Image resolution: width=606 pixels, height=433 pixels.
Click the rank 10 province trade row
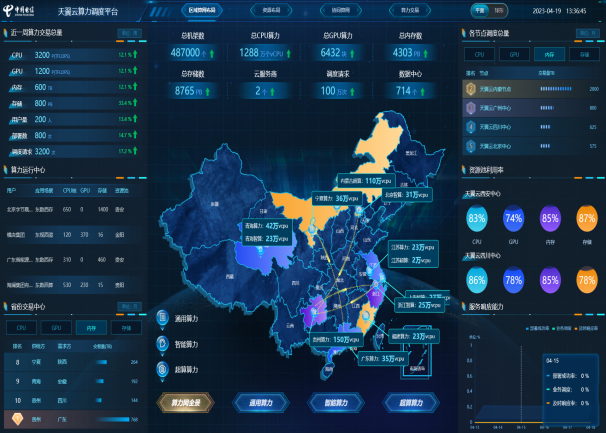[x=75, y=400]
